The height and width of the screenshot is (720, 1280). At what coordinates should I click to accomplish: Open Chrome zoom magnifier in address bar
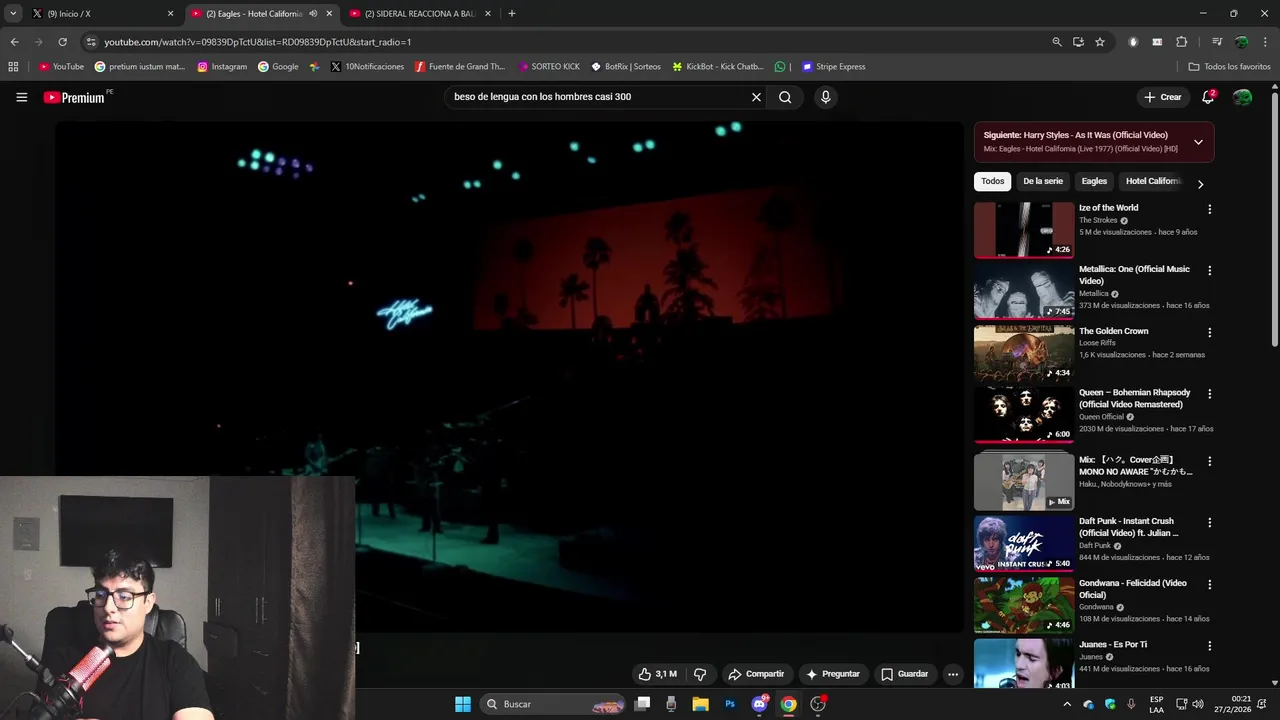1057,42
